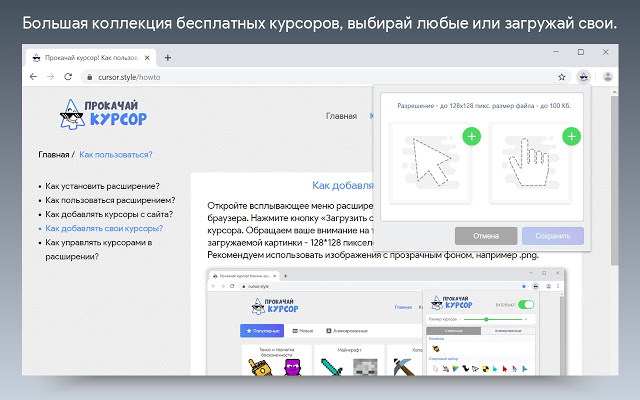Click purple Thanos face in embedded screenshot
The image size is (640, 400).
tap(292, 367)
